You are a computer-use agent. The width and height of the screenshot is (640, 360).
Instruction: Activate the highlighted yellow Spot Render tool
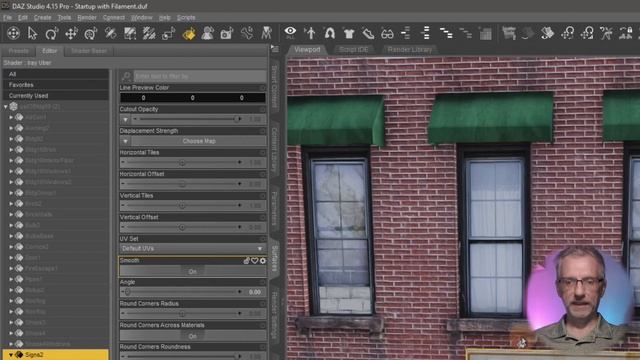tap(188, 33)
